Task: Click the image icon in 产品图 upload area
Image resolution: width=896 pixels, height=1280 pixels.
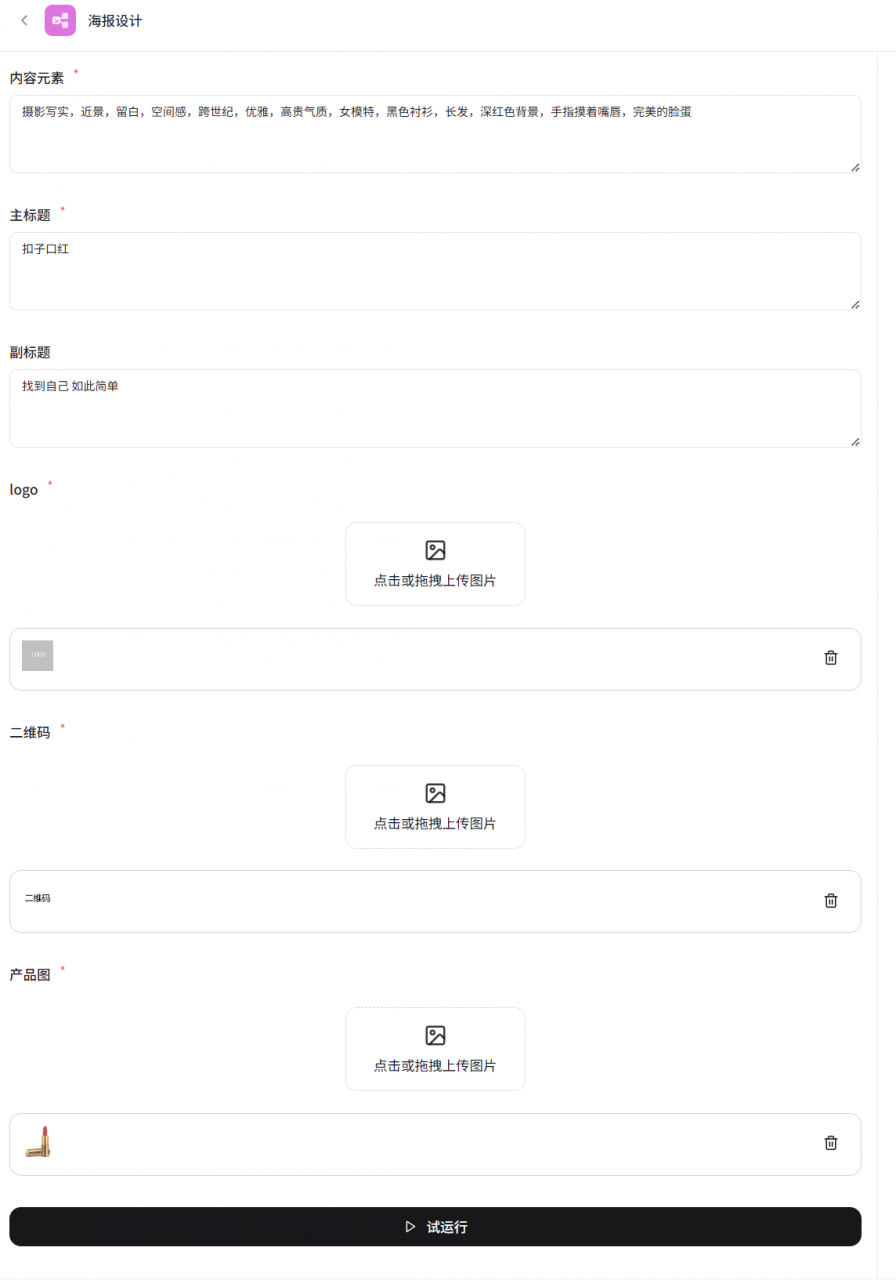Action: click(435, 1035)
